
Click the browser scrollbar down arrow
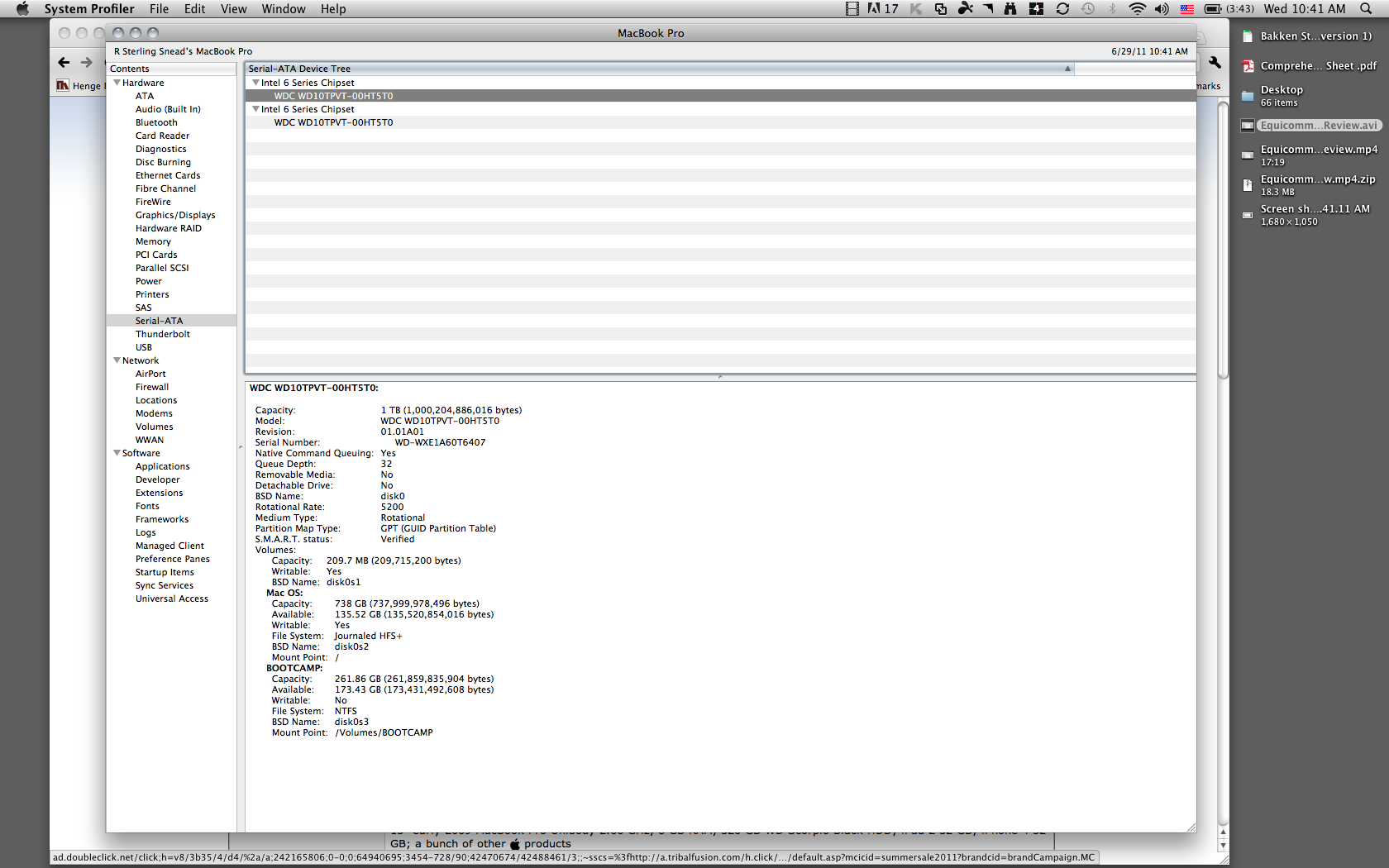(x=1223, y=847)
